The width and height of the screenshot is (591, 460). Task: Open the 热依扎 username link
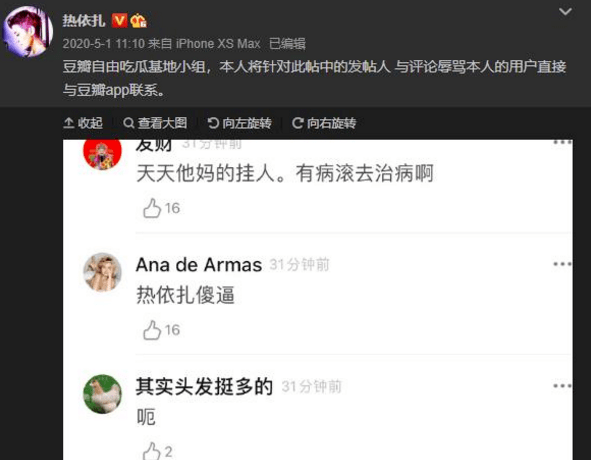pyautogui.click(x=84, y=20)
